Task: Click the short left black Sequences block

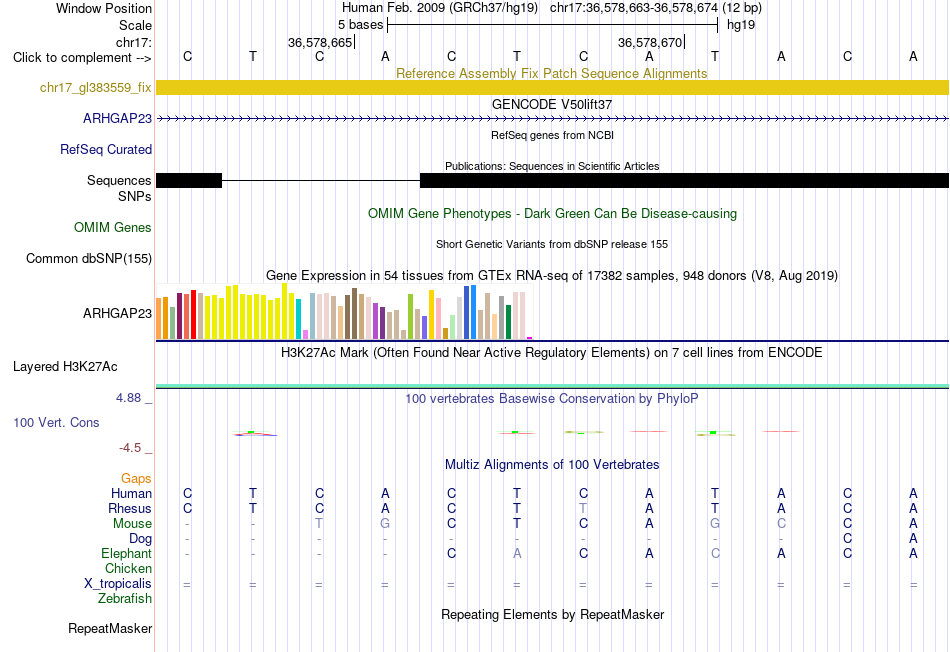Action: click(189, 180)
